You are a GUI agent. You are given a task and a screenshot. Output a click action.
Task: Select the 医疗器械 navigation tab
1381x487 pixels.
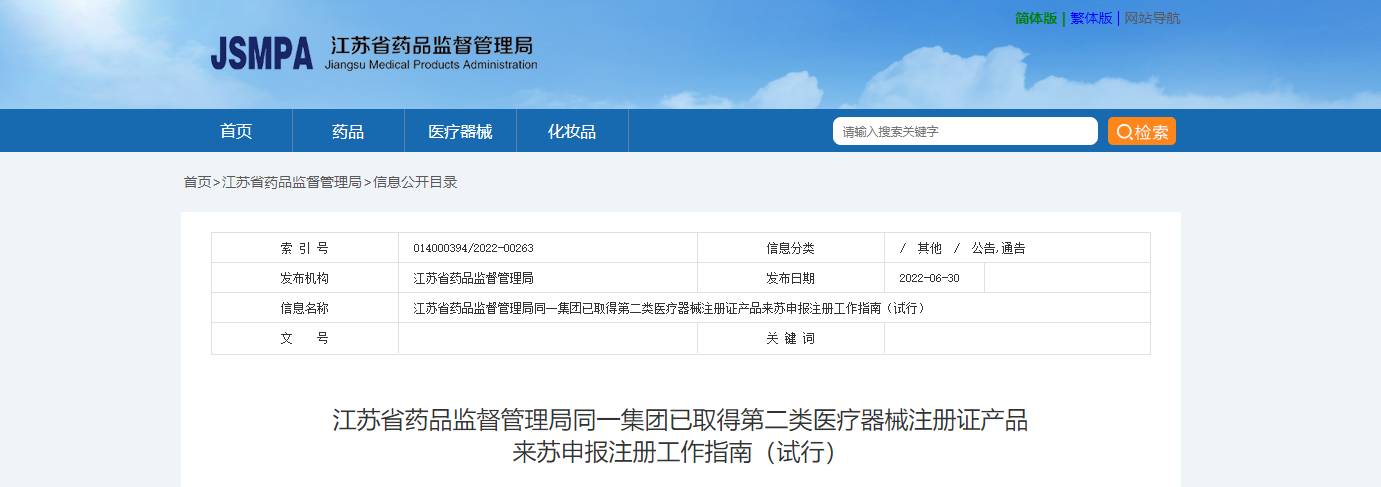[x=460, y=131]
